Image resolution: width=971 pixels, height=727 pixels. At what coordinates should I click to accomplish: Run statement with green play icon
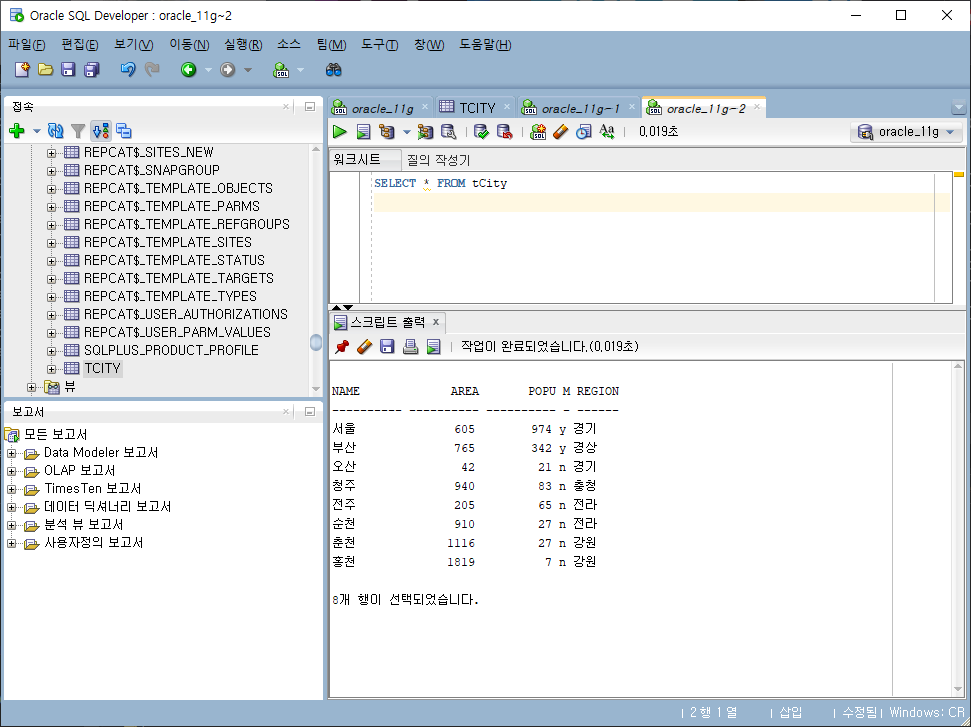(339, 131)
